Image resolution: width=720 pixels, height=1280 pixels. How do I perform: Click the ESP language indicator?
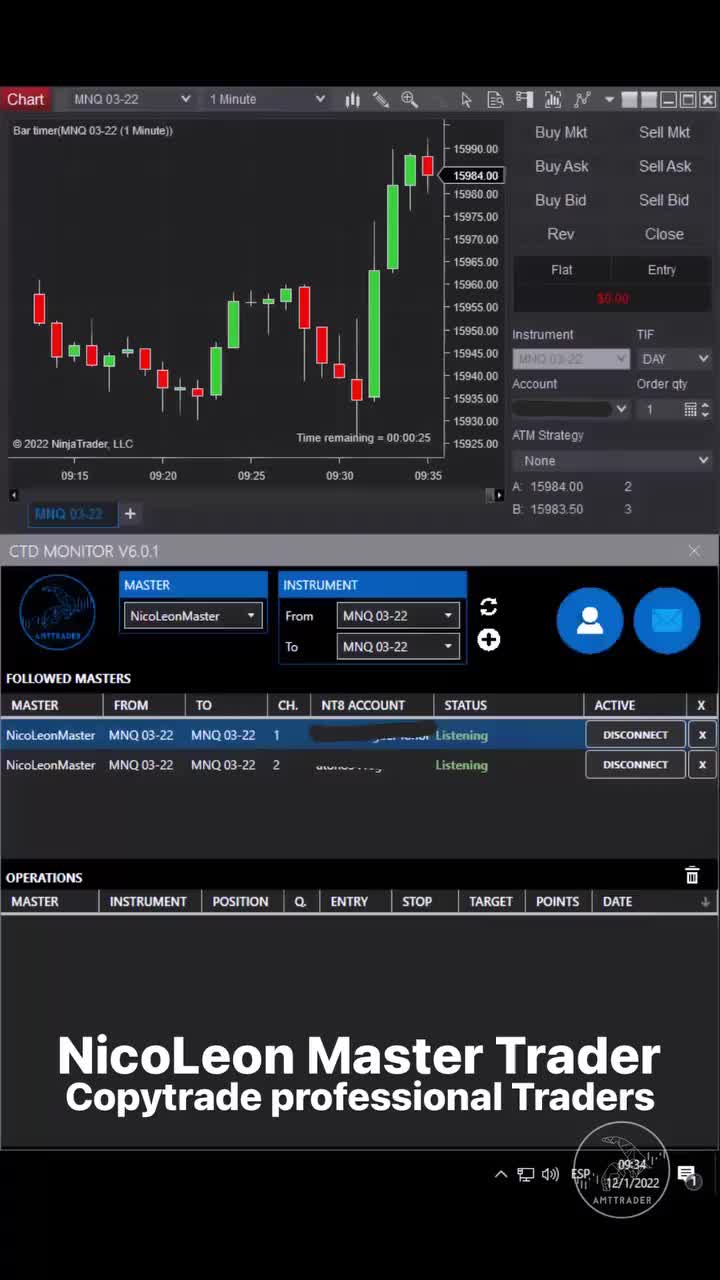(x=580, y=1174)
